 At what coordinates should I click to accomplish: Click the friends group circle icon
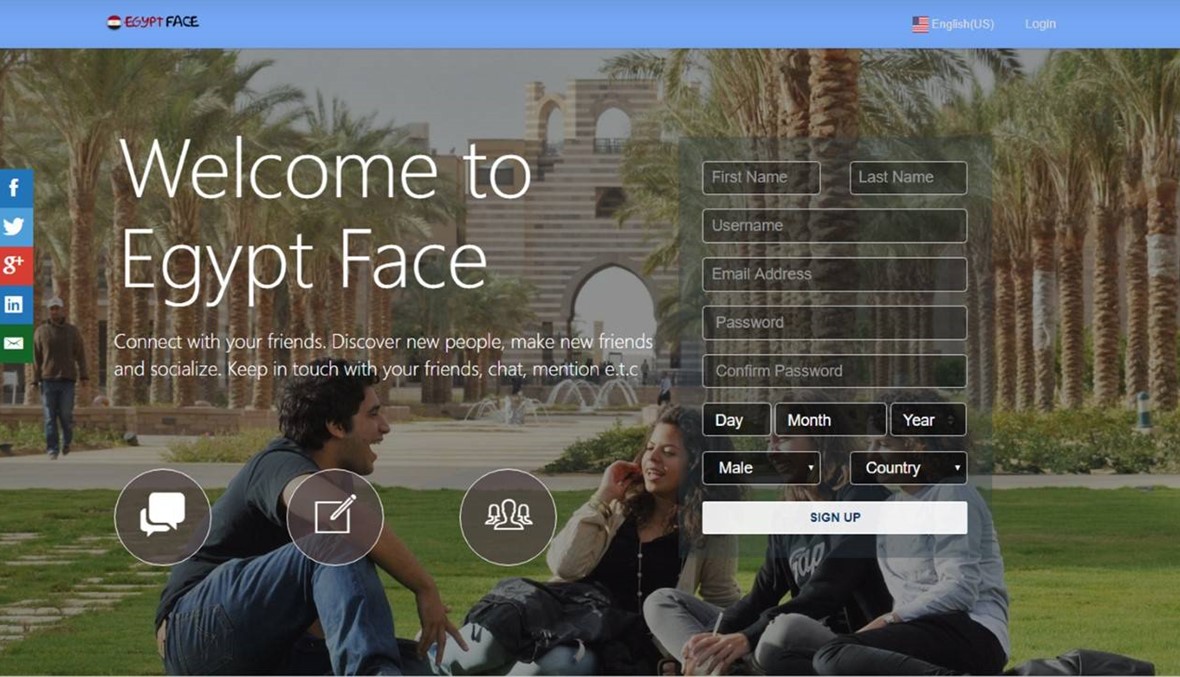(x=508, y=517)
